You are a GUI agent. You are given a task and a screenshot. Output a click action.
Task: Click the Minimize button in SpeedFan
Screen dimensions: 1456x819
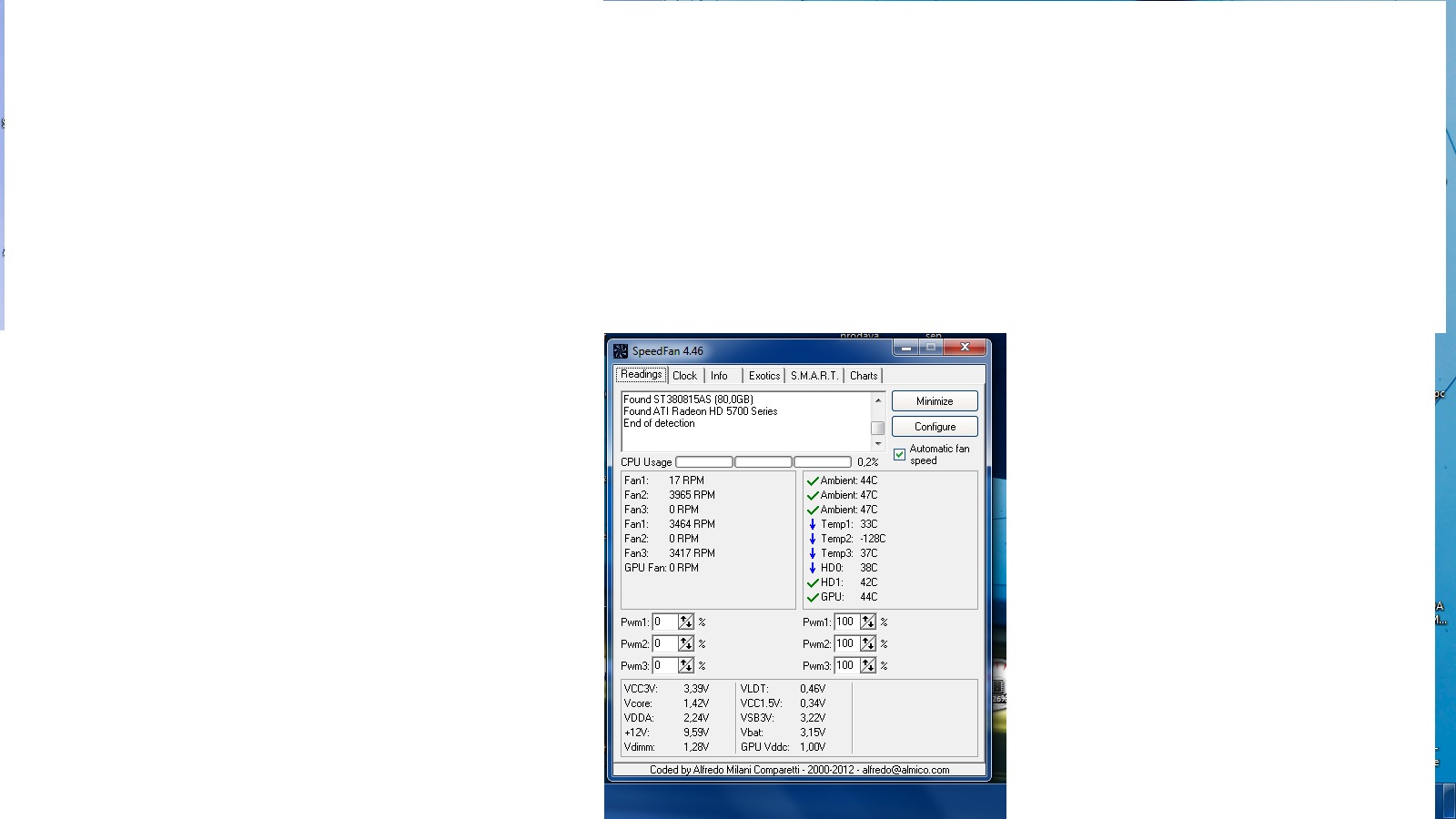[935, 401]
